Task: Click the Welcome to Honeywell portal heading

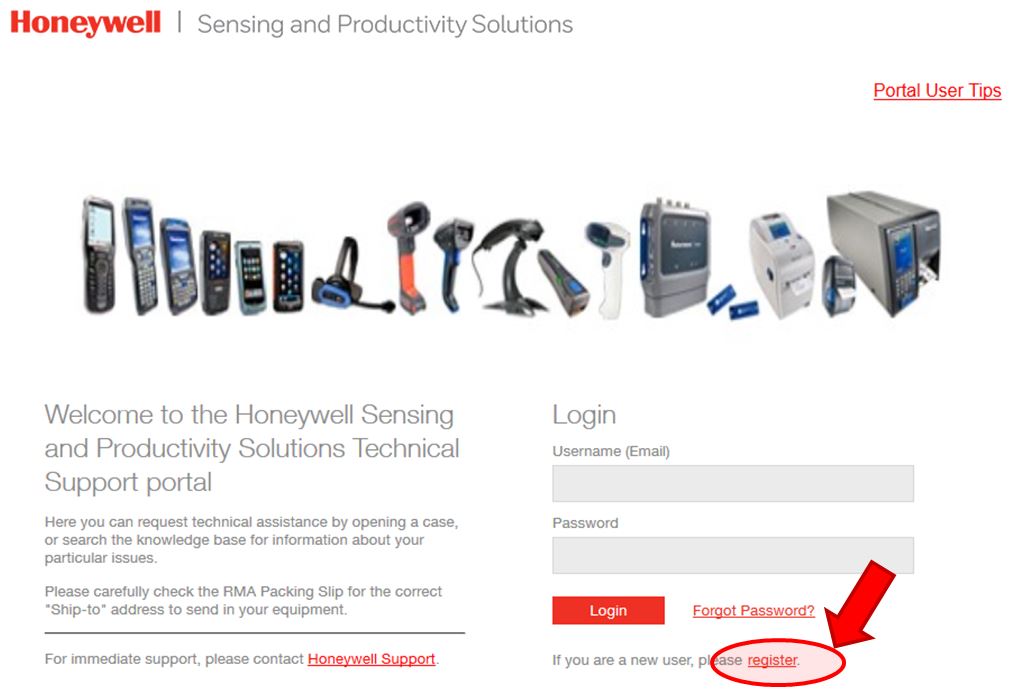Action: [x=252, y=449]
